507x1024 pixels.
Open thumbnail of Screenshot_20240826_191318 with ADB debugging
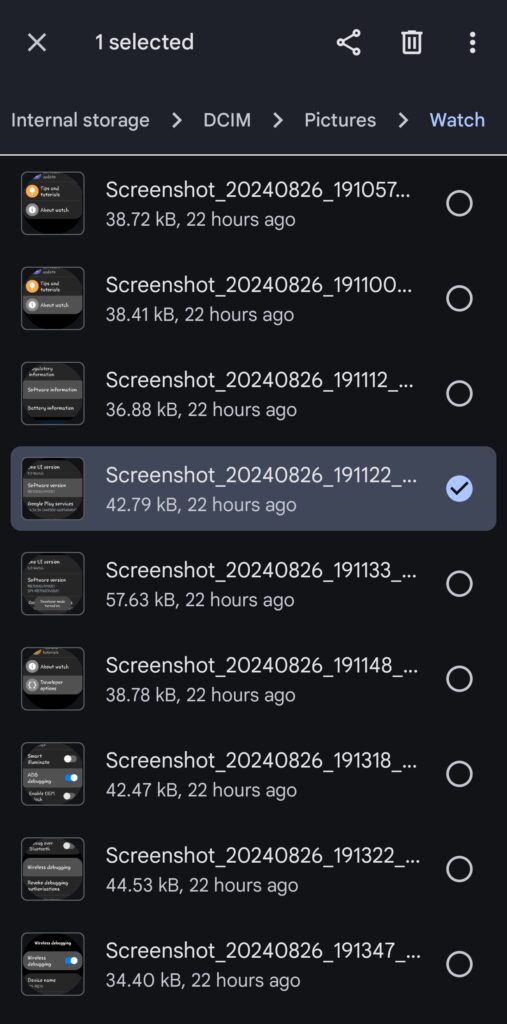tap(53, 774)
